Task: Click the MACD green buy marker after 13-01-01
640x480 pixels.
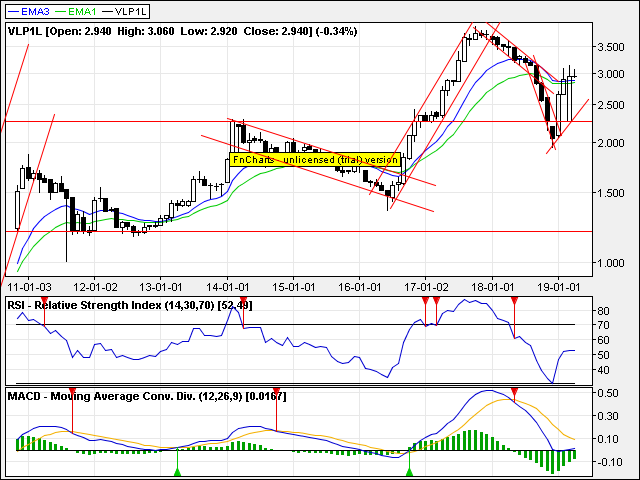Action: 177,472
